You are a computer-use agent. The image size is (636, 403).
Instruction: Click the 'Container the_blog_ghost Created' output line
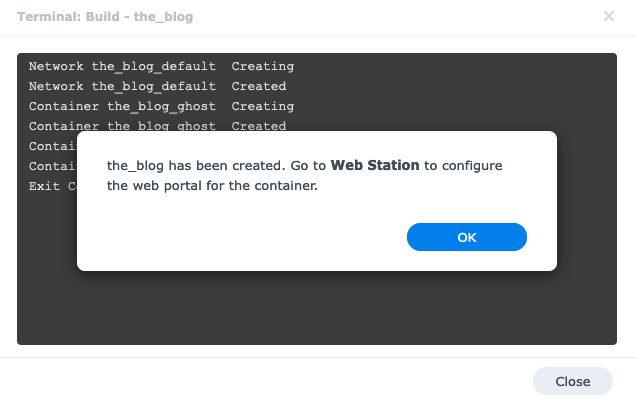(x=157, y=126)
